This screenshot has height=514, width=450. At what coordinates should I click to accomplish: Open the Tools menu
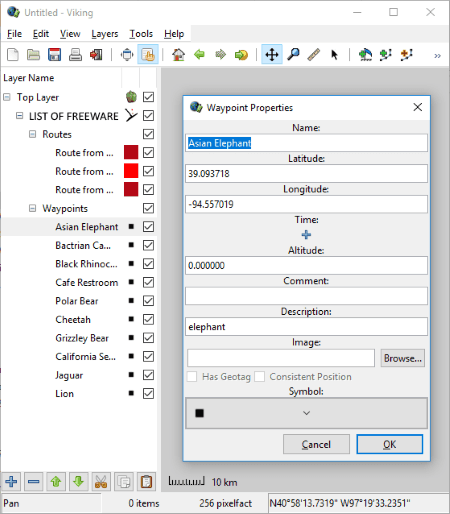(x=141, y=34)
